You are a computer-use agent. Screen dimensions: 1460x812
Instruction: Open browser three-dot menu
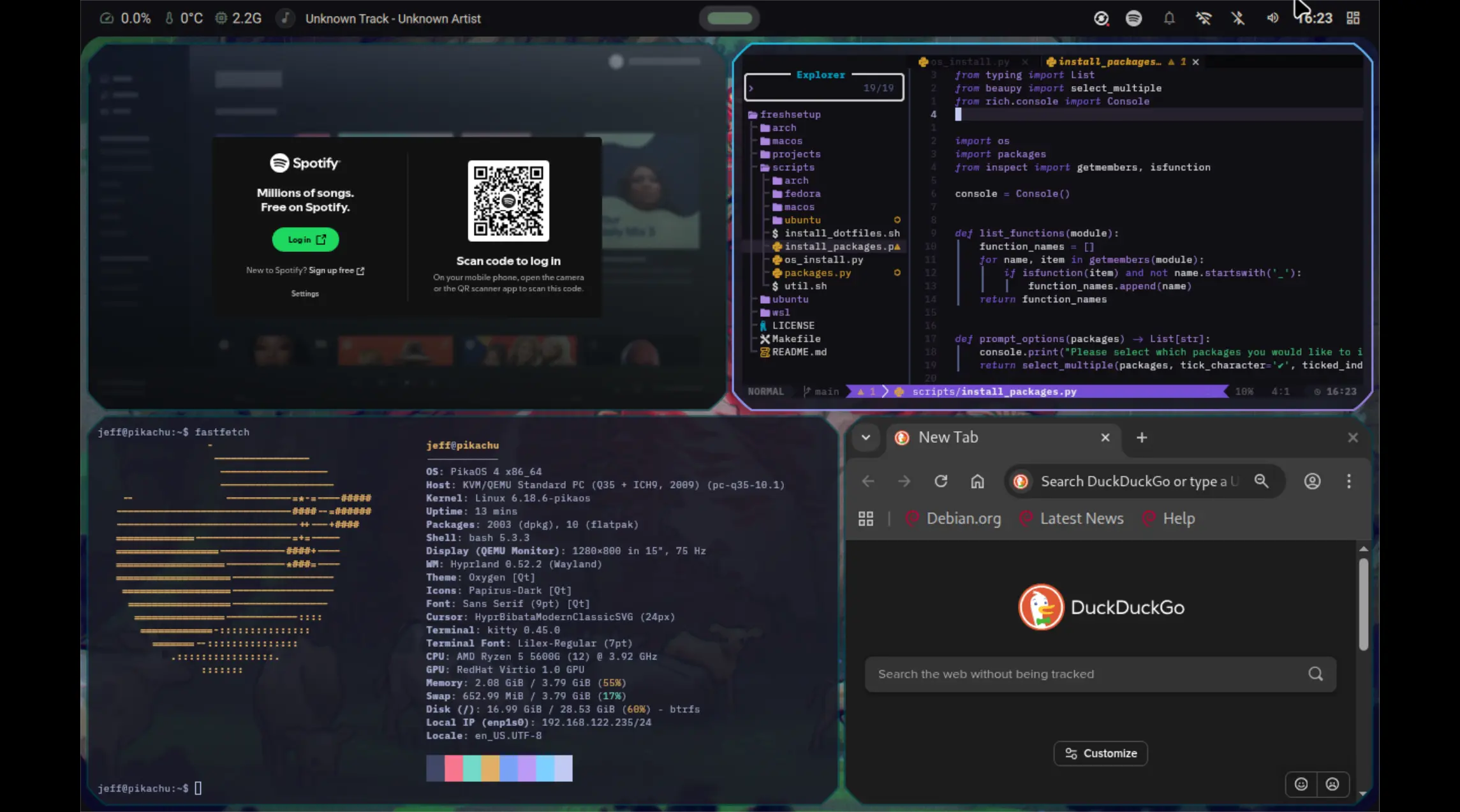1348,481
